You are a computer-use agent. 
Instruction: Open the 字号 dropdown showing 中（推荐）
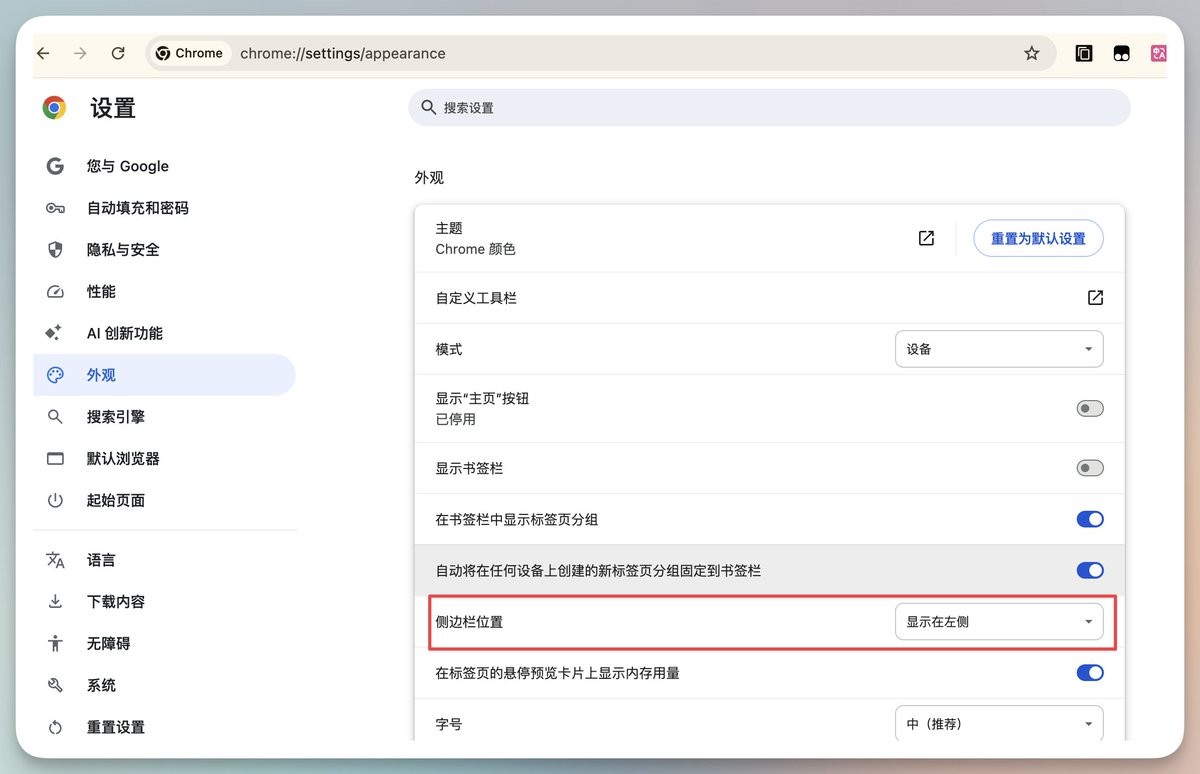[x=999, y=723]
